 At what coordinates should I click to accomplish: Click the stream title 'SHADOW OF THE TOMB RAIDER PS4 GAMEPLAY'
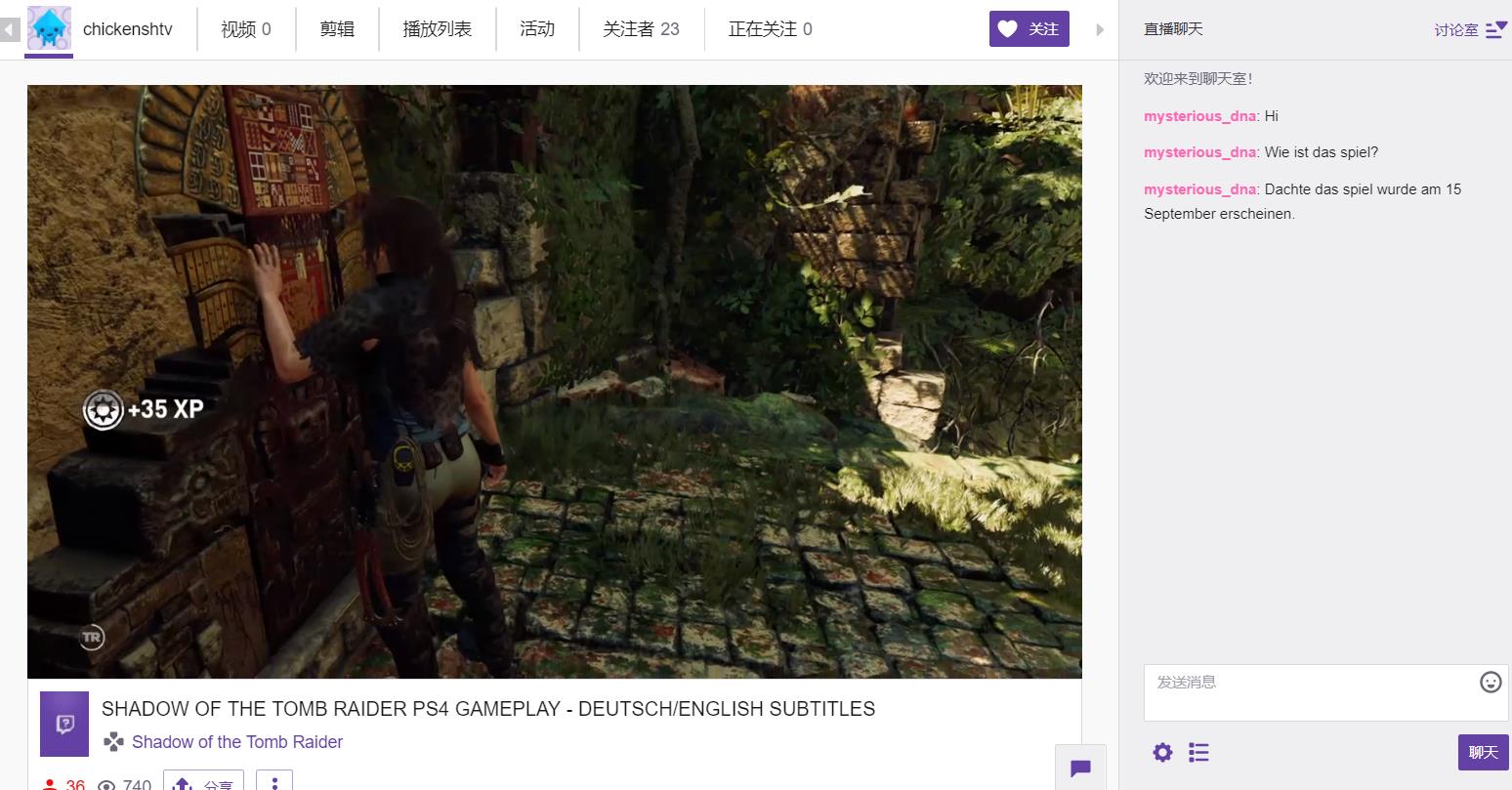point(488,709)
